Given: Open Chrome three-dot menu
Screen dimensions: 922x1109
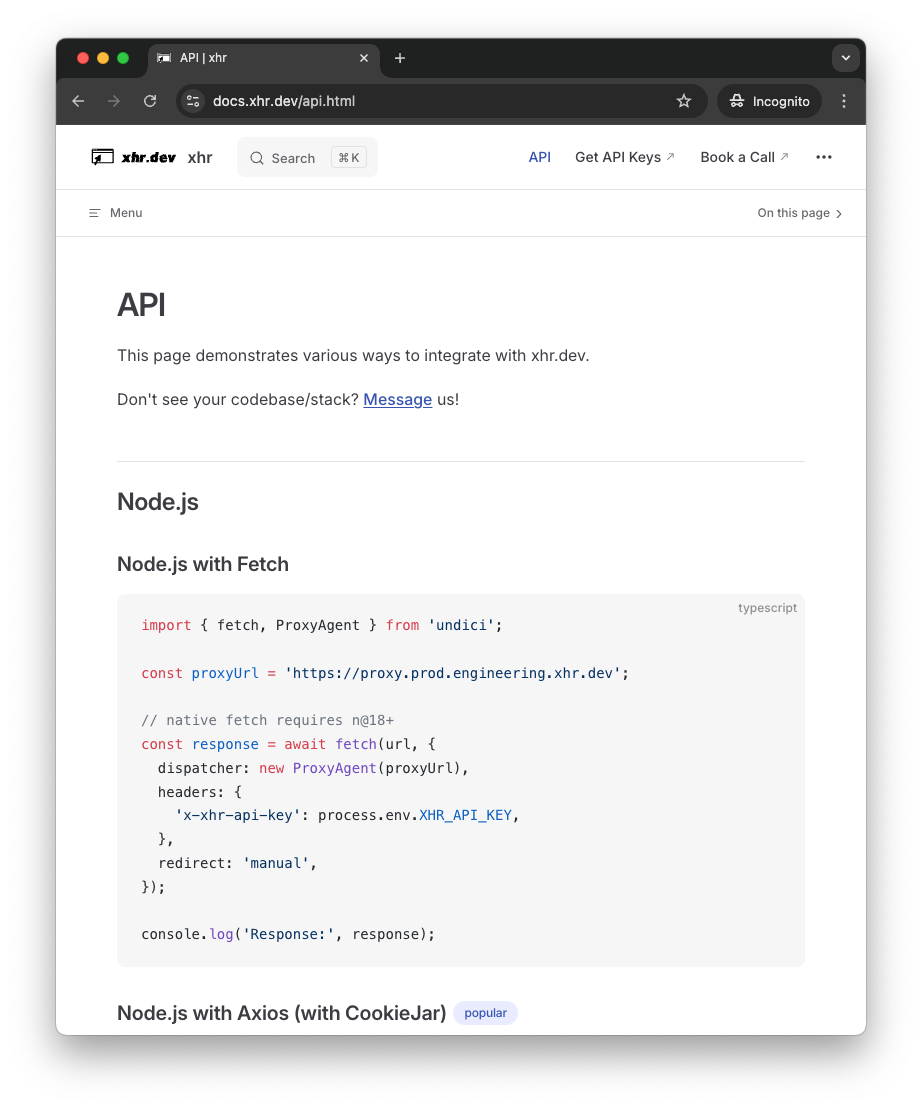Looking at the screenshot, I should [x=844, y=101].
